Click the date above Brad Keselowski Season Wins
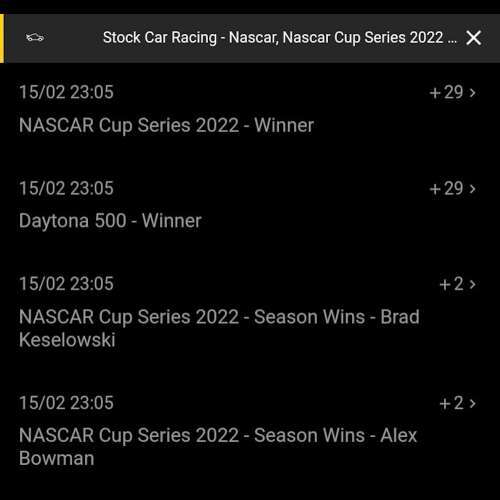 (66, 284)
